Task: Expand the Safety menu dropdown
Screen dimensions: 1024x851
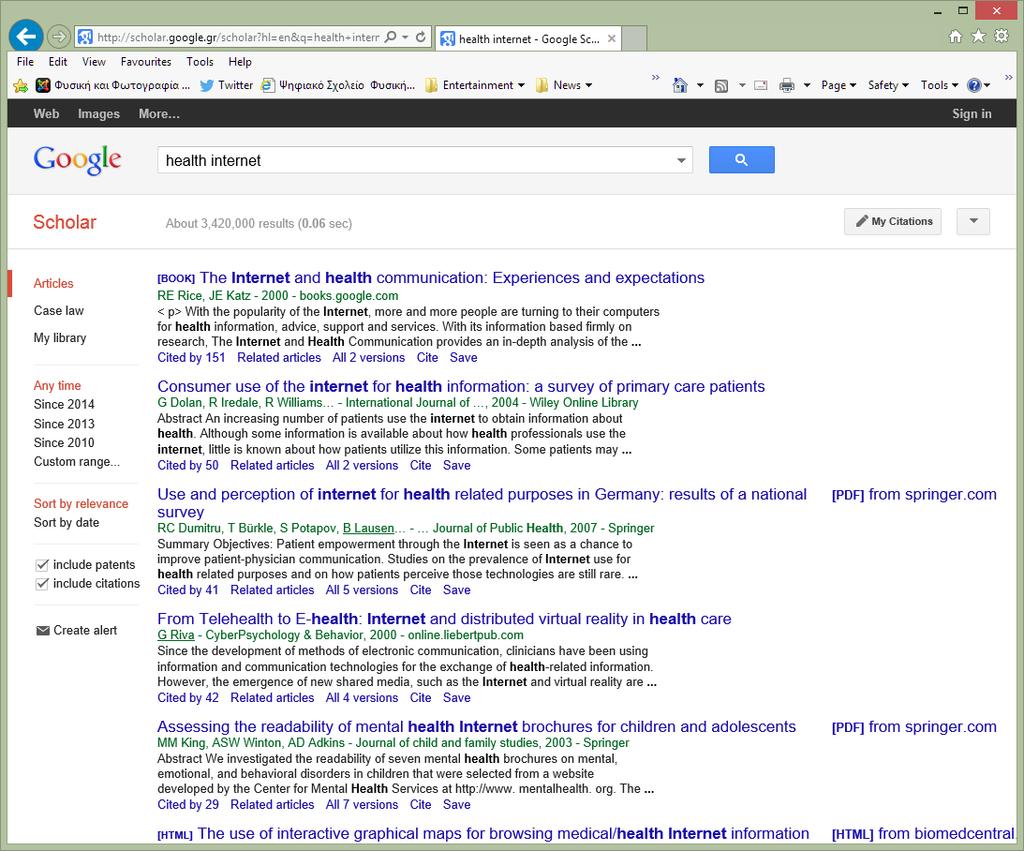Action: 888,86
